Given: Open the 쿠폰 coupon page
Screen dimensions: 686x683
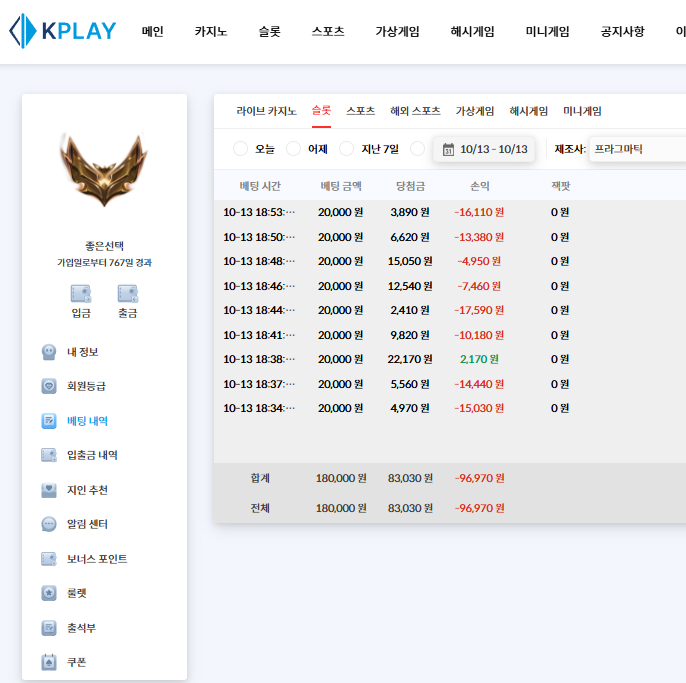Looking at the screenshot, I should [78, 662].
